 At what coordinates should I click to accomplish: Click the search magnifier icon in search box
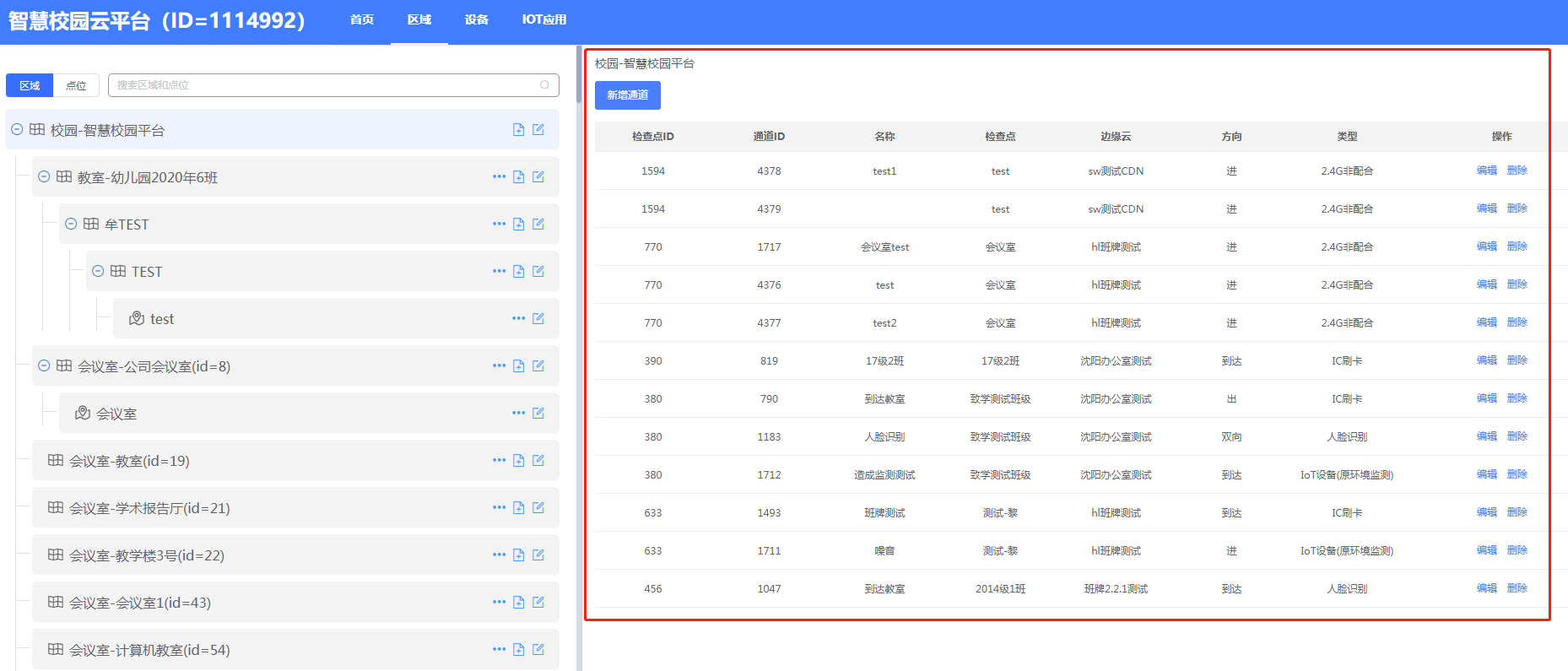click(x=544, y=85)
